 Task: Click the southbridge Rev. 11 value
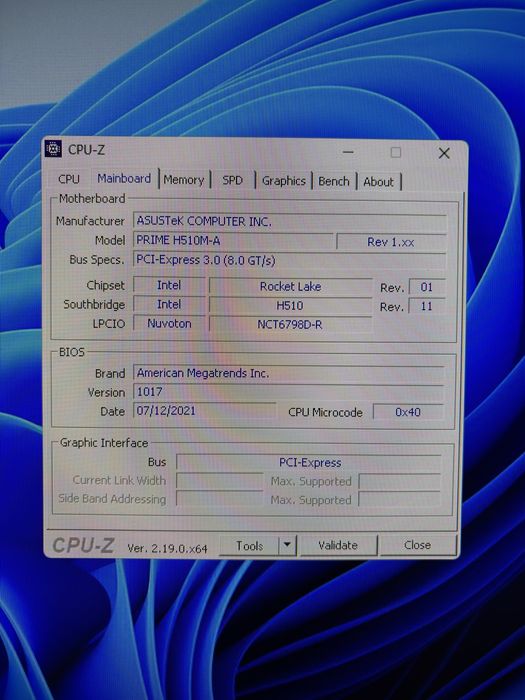coord(427,306)
